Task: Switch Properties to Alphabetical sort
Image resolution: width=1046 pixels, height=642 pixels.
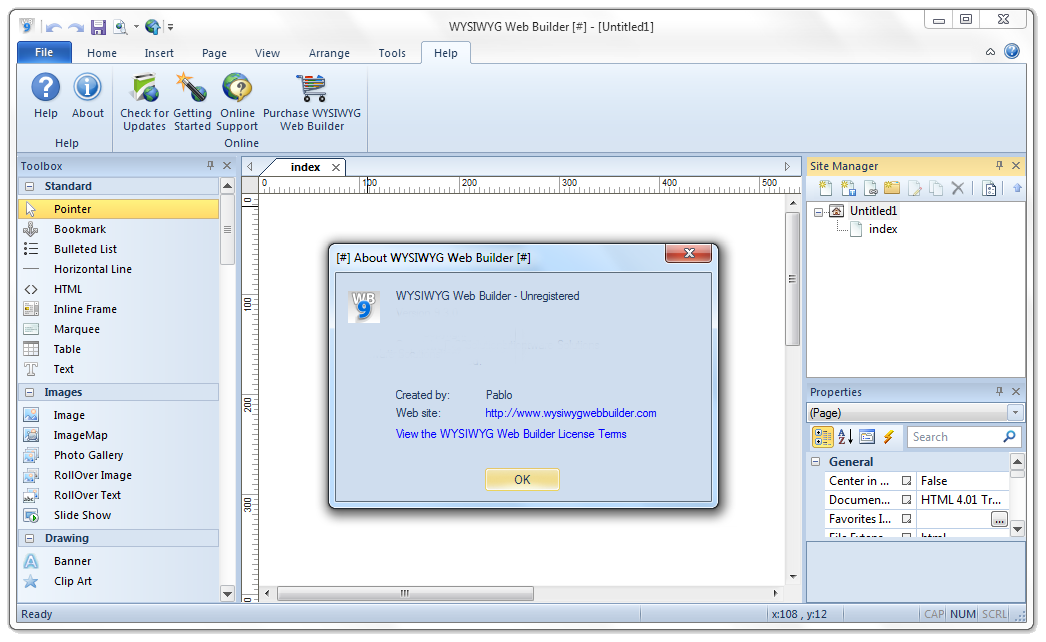Action: (x=845, y=437)
